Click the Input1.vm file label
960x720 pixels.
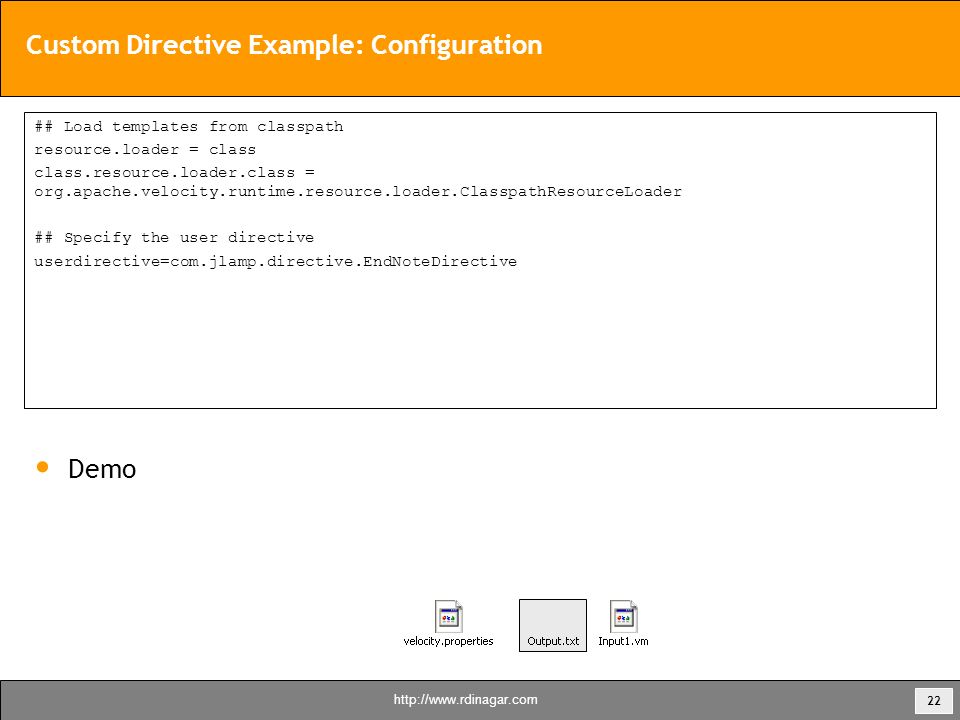click(x=623, y=641)
